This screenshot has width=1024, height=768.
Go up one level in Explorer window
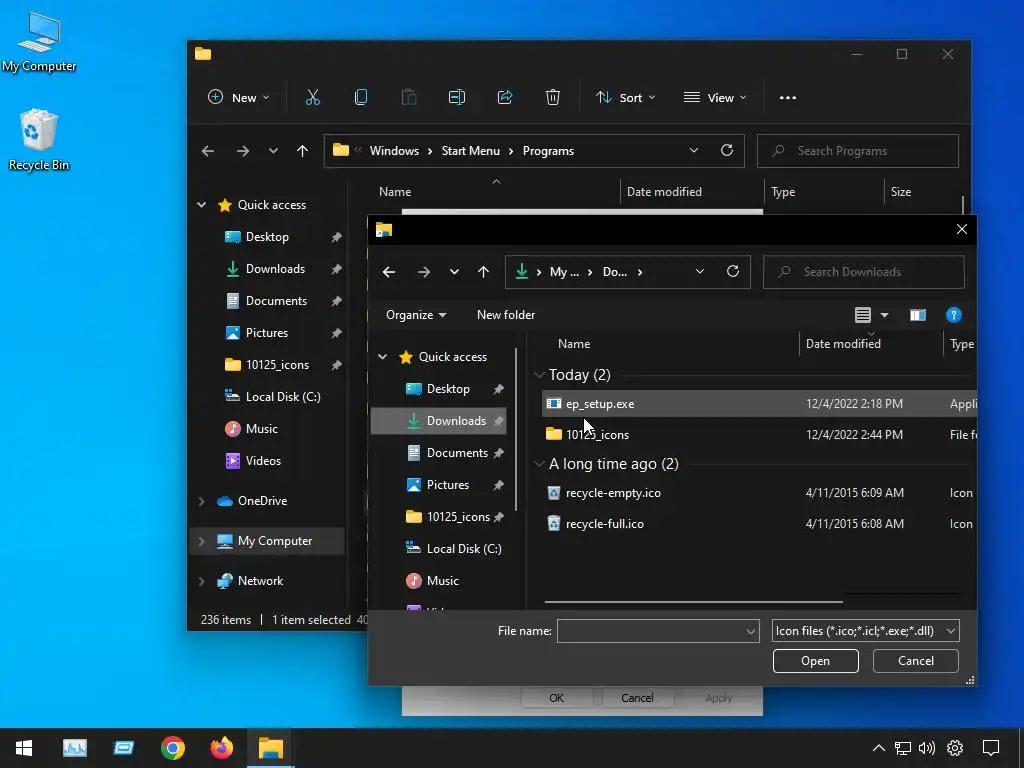point(302,151)
